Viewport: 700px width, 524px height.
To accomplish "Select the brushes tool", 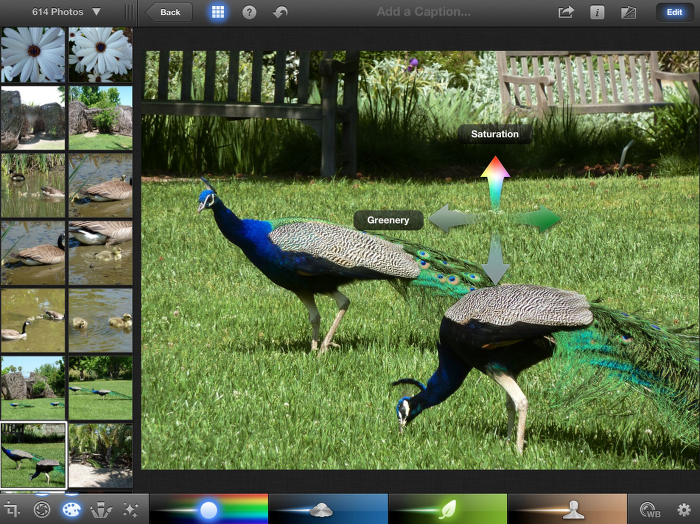I will pyautogui.click(x=101, y=509).
